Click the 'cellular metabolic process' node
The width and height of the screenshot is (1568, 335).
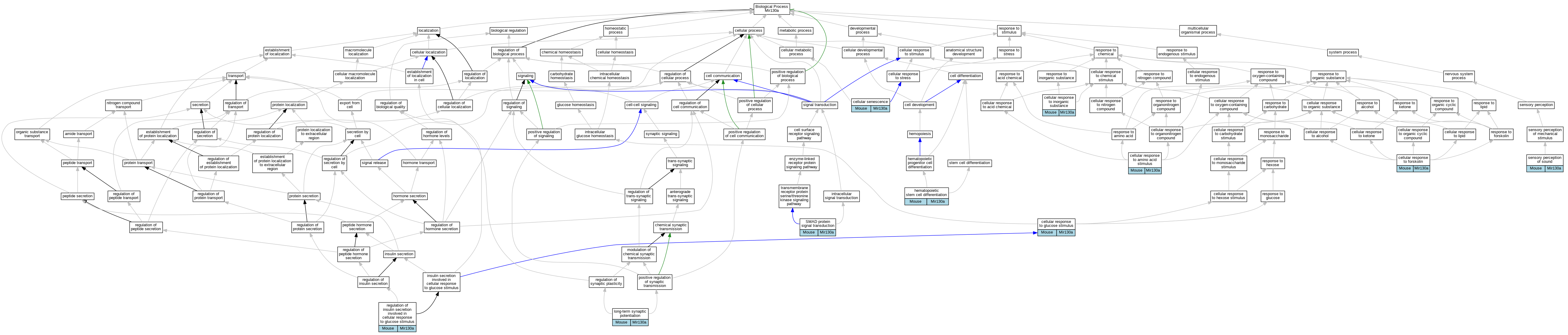coord(796,52)
